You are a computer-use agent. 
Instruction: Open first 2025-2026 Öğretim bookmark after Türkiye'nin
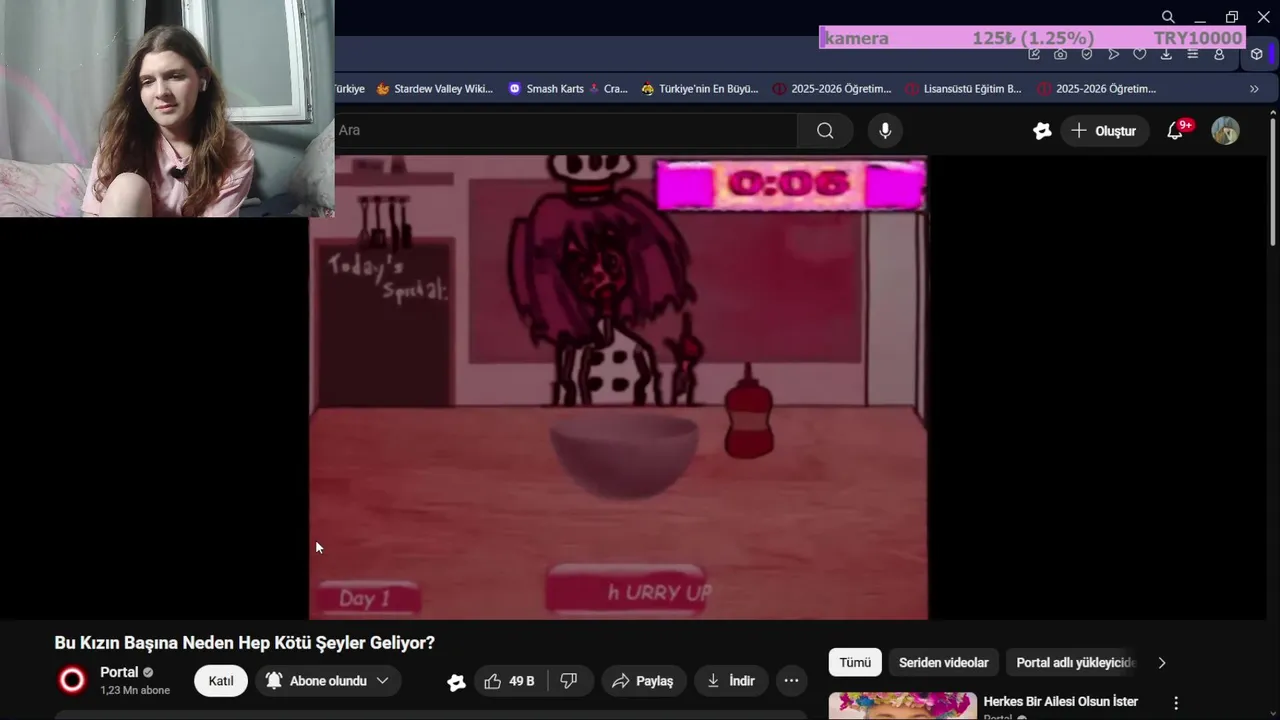(x=832, y=89)
